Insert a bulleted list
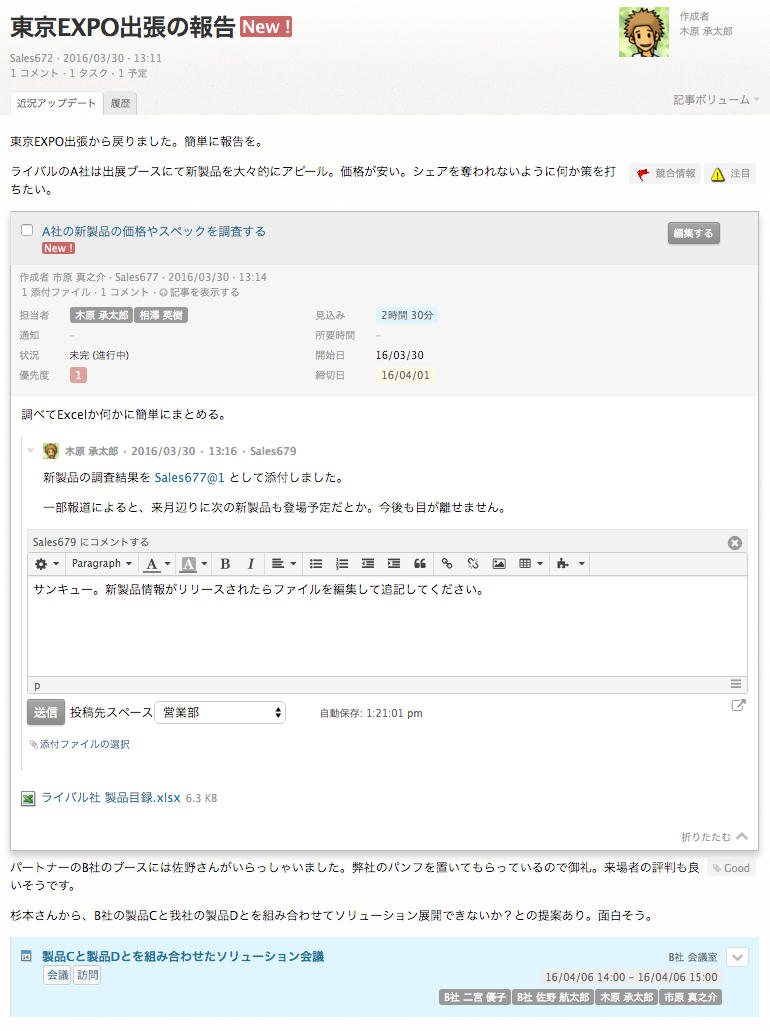 [x=316, y=564]
